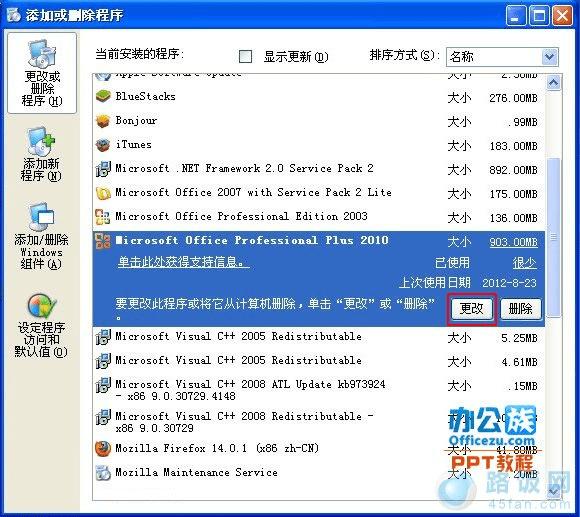Click the vertical scrollbar thumb
Viewport: 580px width, 517px height.
click(553, 237)
